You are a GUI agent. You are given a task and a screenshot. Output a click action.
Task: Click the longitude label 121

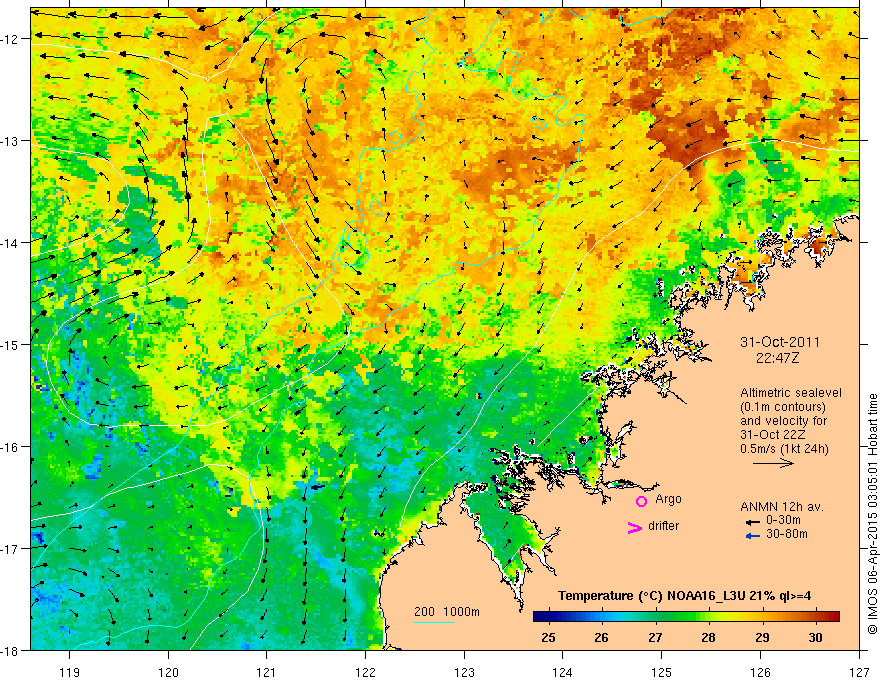pos(267,672)
